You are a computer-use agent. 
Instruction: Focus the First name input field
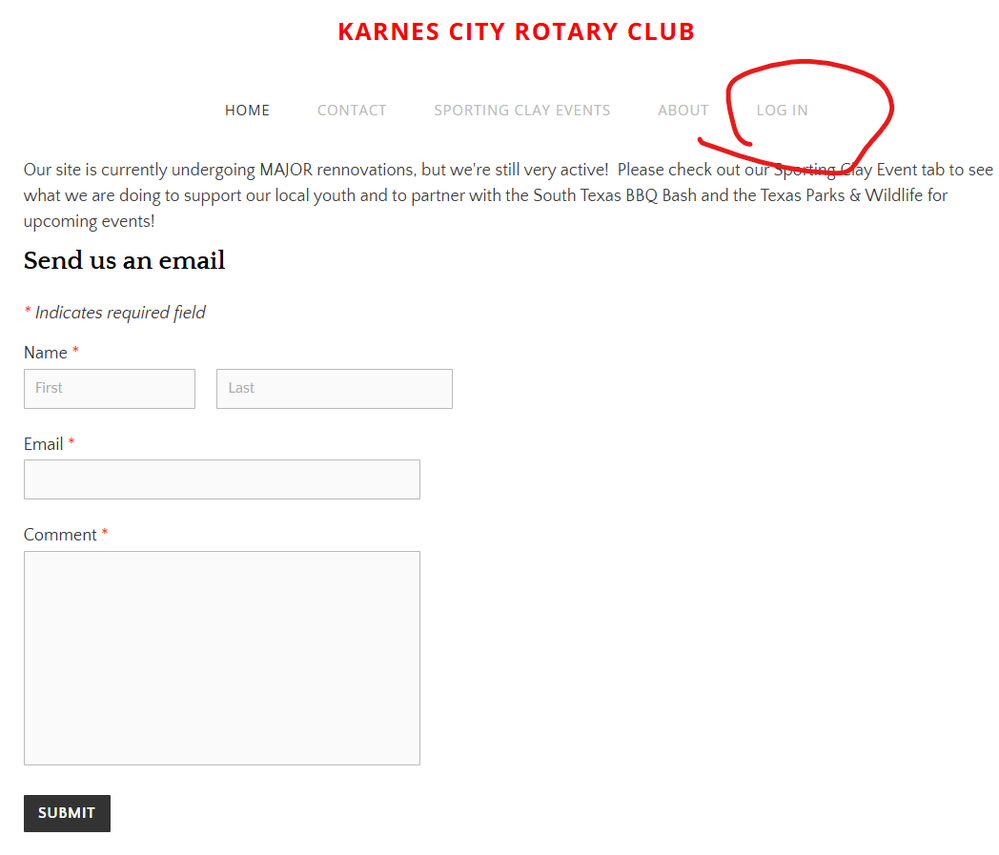tap(110, 389)
